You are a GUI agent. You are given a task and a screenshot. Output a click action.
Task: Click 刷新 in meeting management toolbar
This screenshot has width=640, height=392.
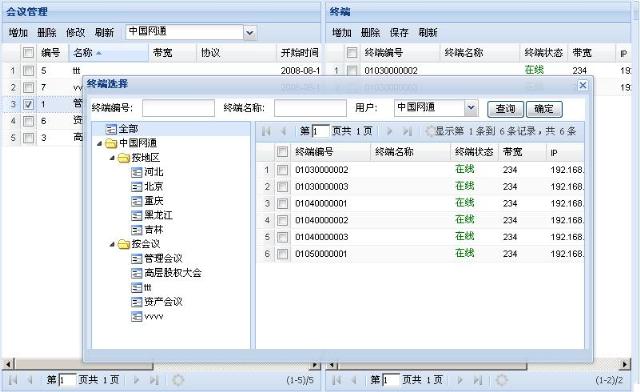[x=104, y=33]
